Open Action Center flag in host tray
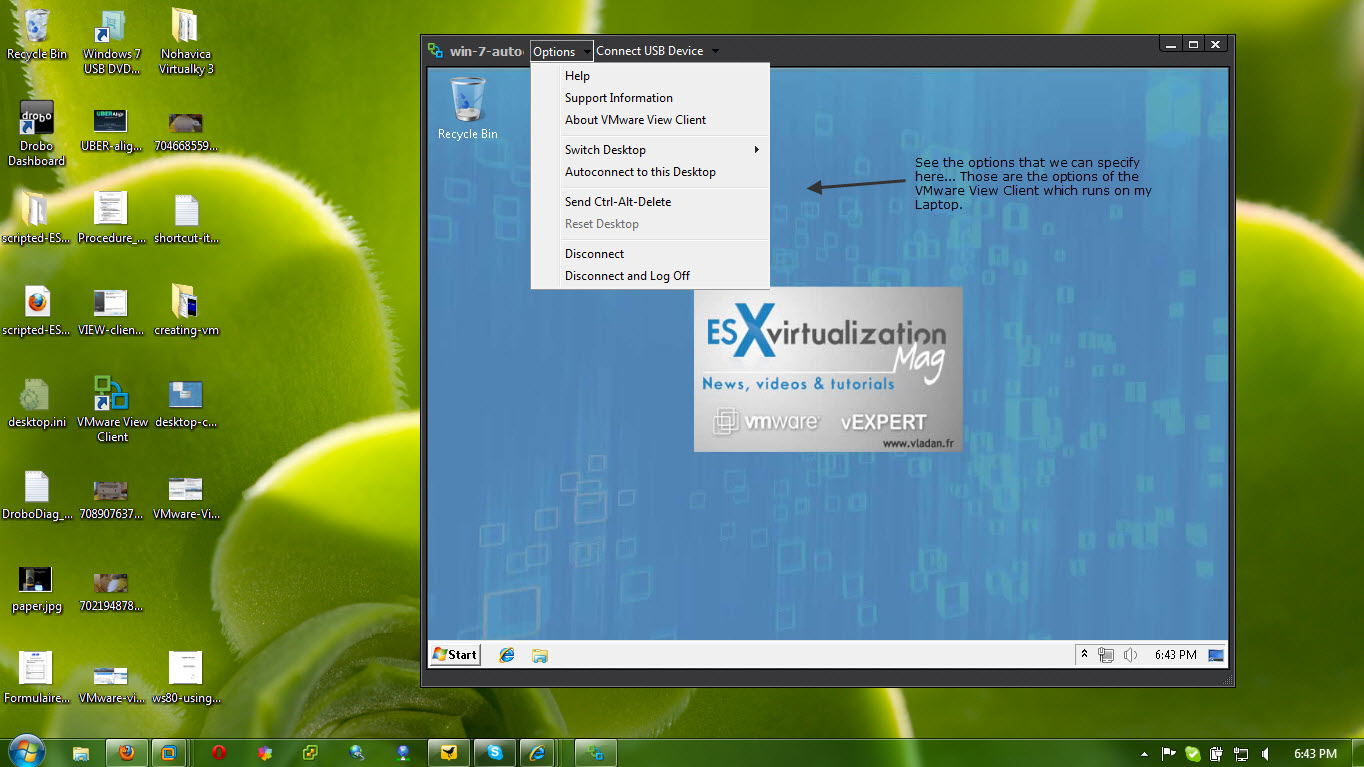 coord(1168,754)
